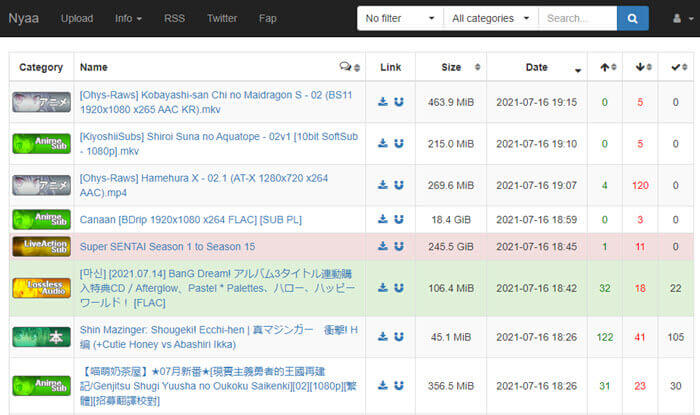The width and height of the screenshot is (700, 415).
Task: Open the user account dropdown
Action: click(683, 18)
